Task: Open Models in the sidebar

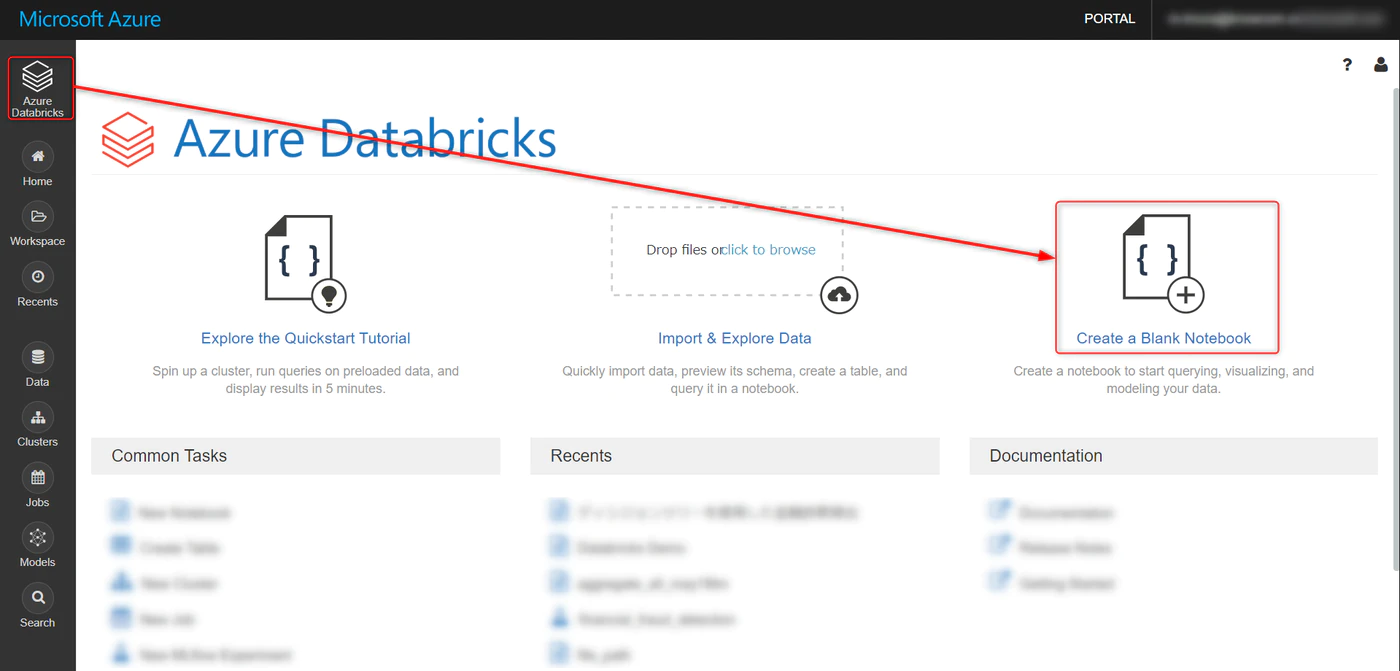Action: coord(38,537)
